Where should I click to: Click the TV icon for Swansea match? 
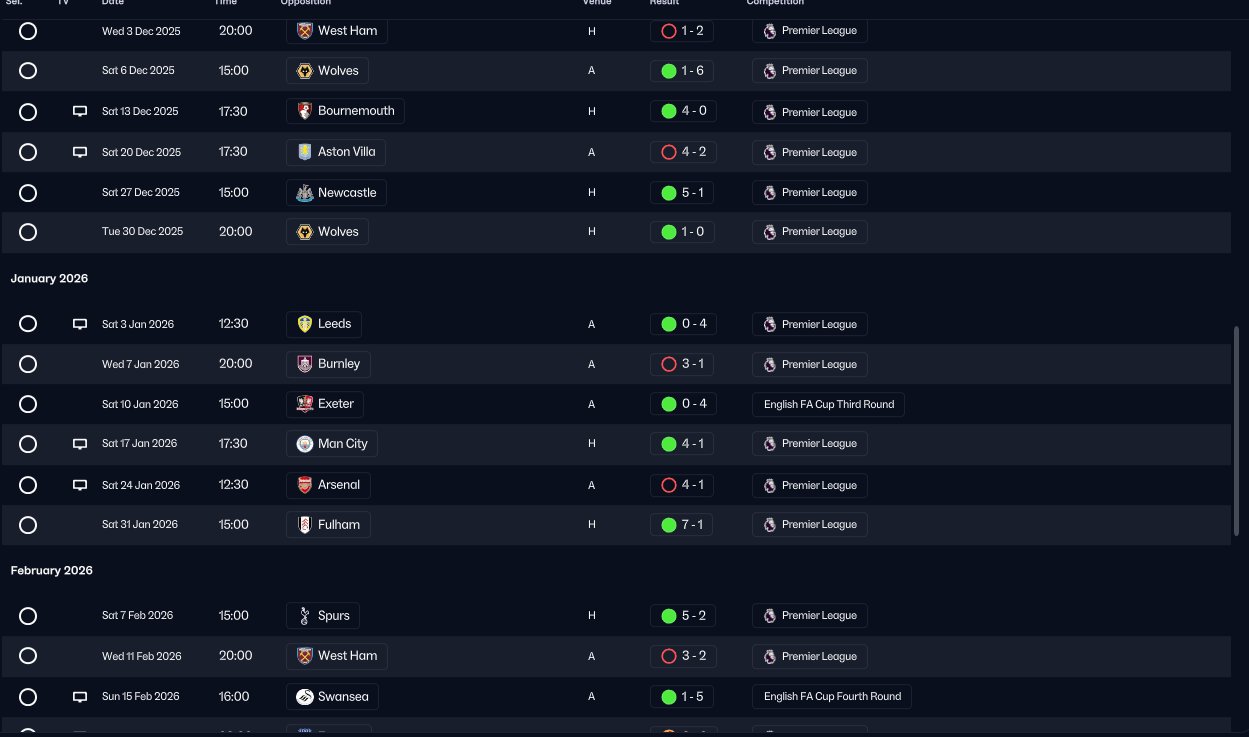pos(80,697)
